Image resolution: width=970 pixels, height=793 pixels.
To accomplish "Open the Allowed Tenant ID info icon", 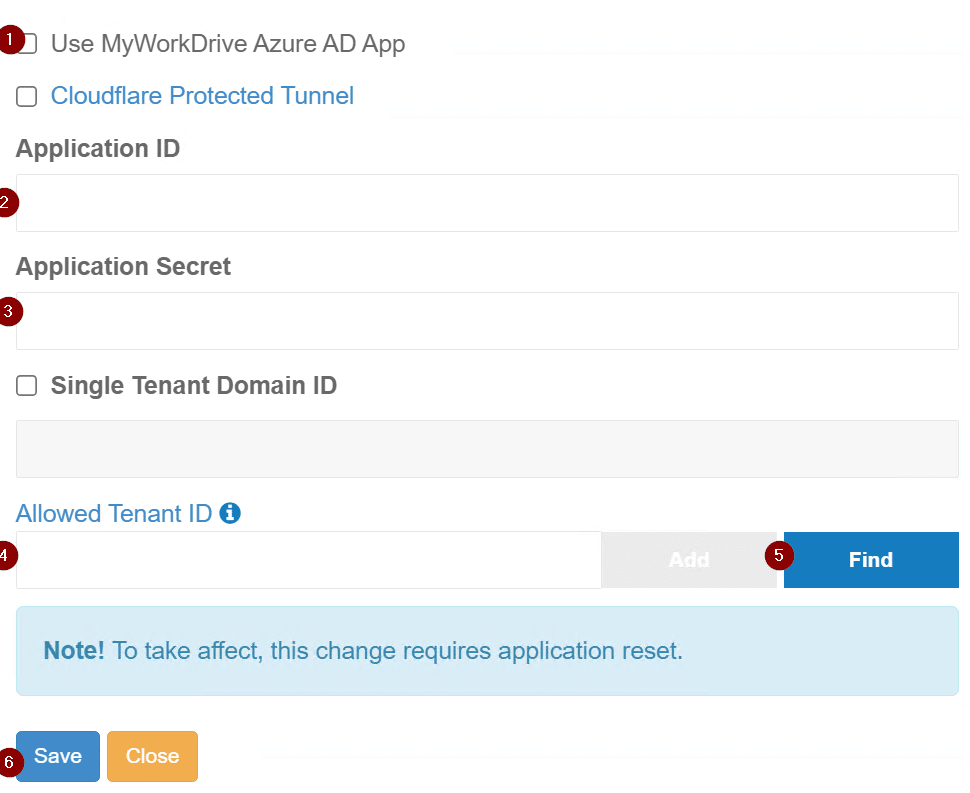I will tap(232, 513).
